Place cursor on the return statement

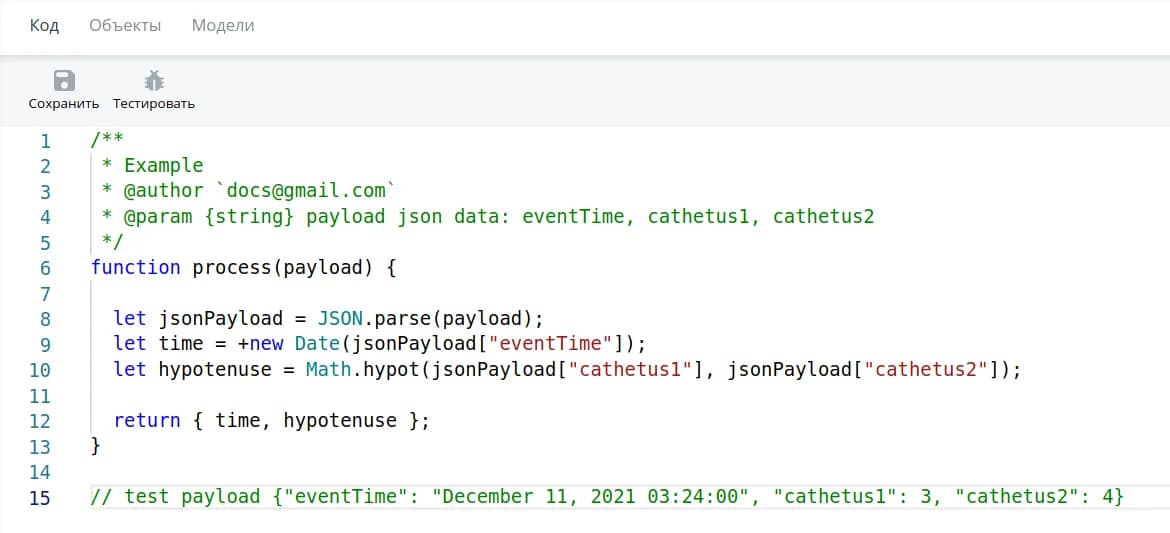tap(147, 421)
